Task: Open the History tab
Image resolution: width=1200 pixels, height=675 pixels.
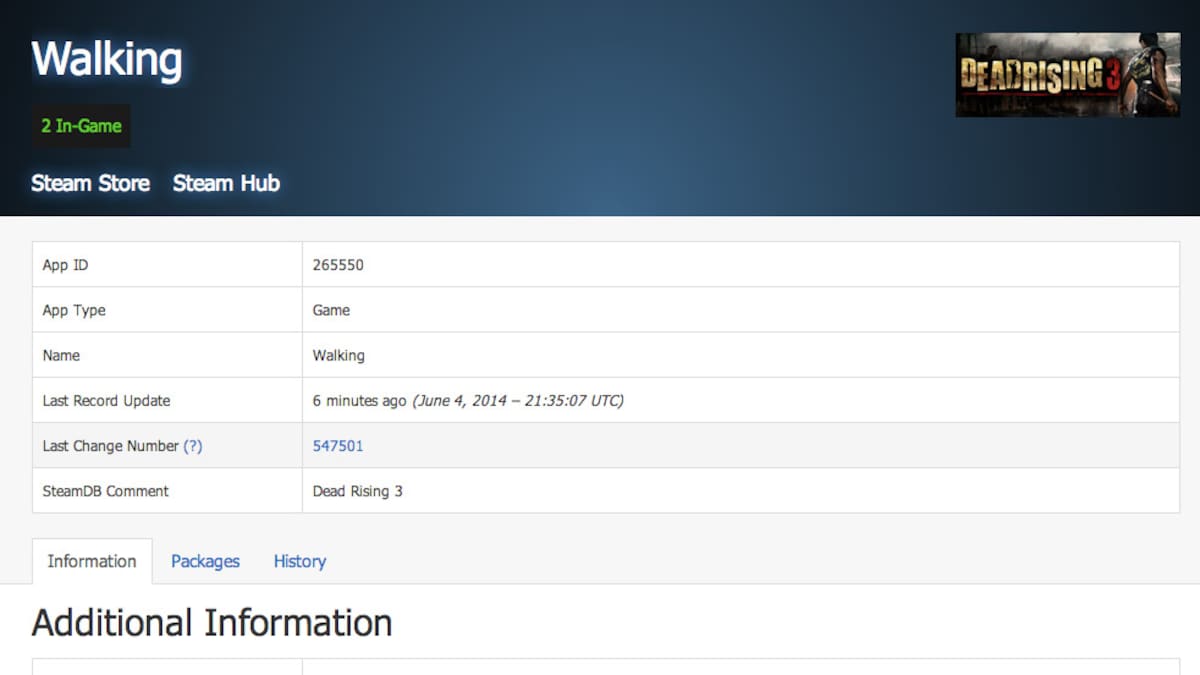Action: 300,561
